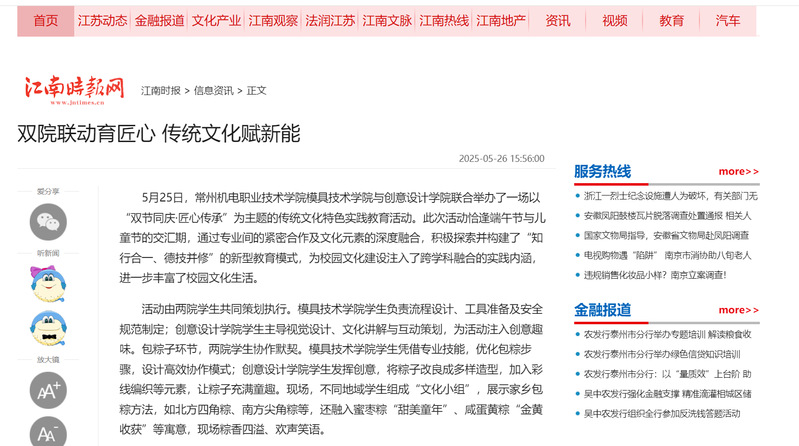The width and height of the screenshot is (799, 446).
Task: Go to 金融报道 in navigation bar
Action: 159,21
